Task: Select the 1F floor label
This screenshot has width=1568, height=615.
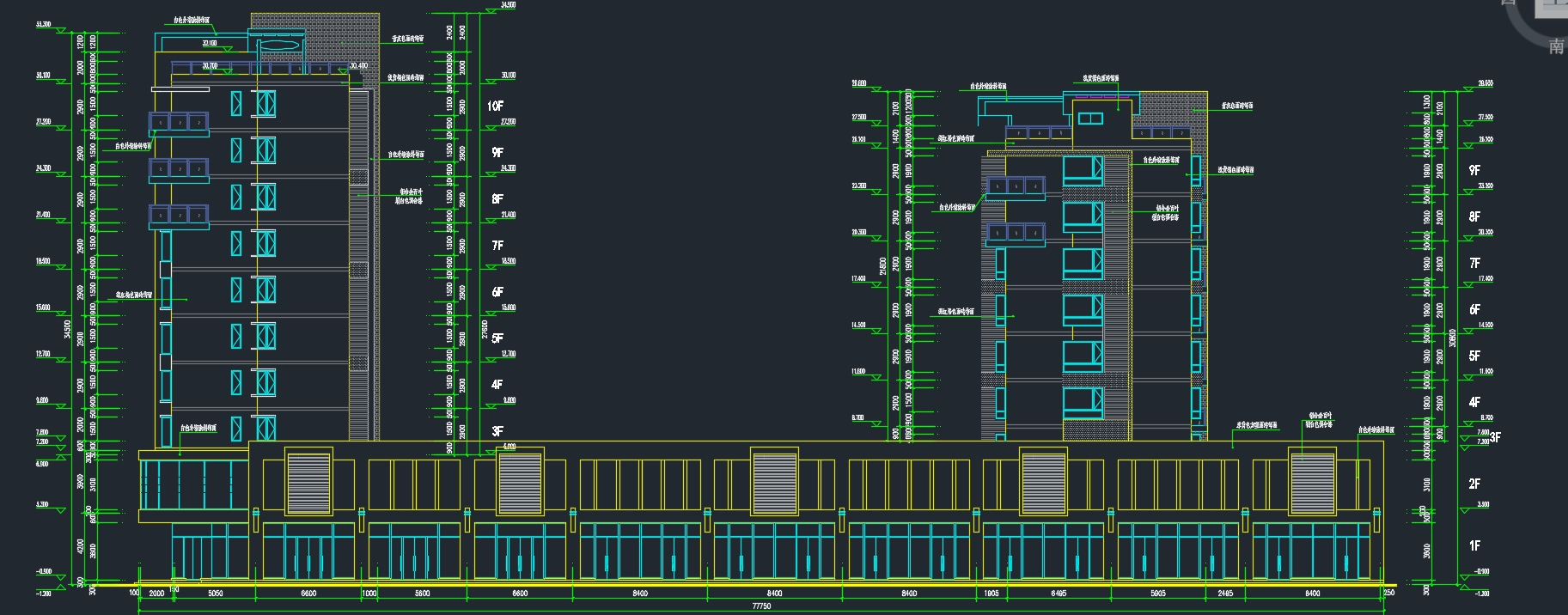Action: 1474,545
